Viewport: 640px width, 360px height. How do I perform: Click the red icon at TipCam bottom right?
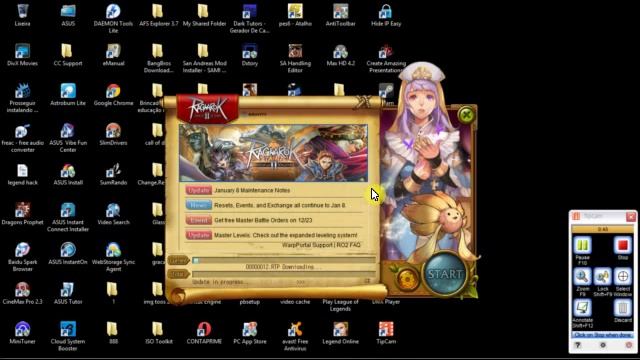tap(629, 345)
